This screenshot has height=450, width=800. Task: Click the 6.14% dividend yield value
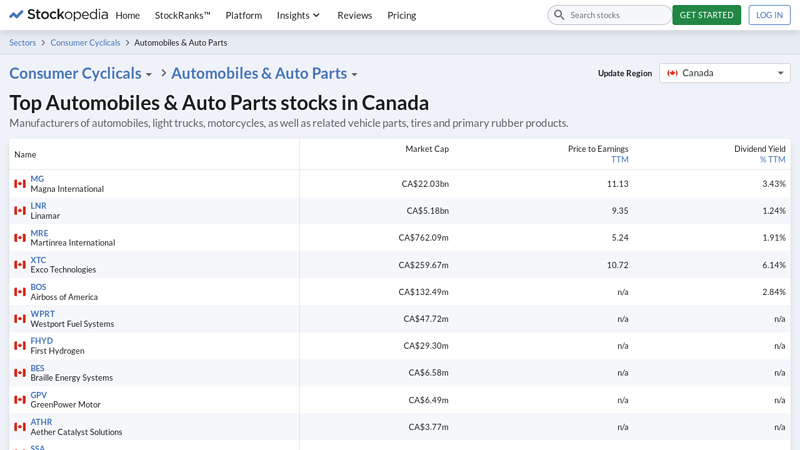[774, 265]
